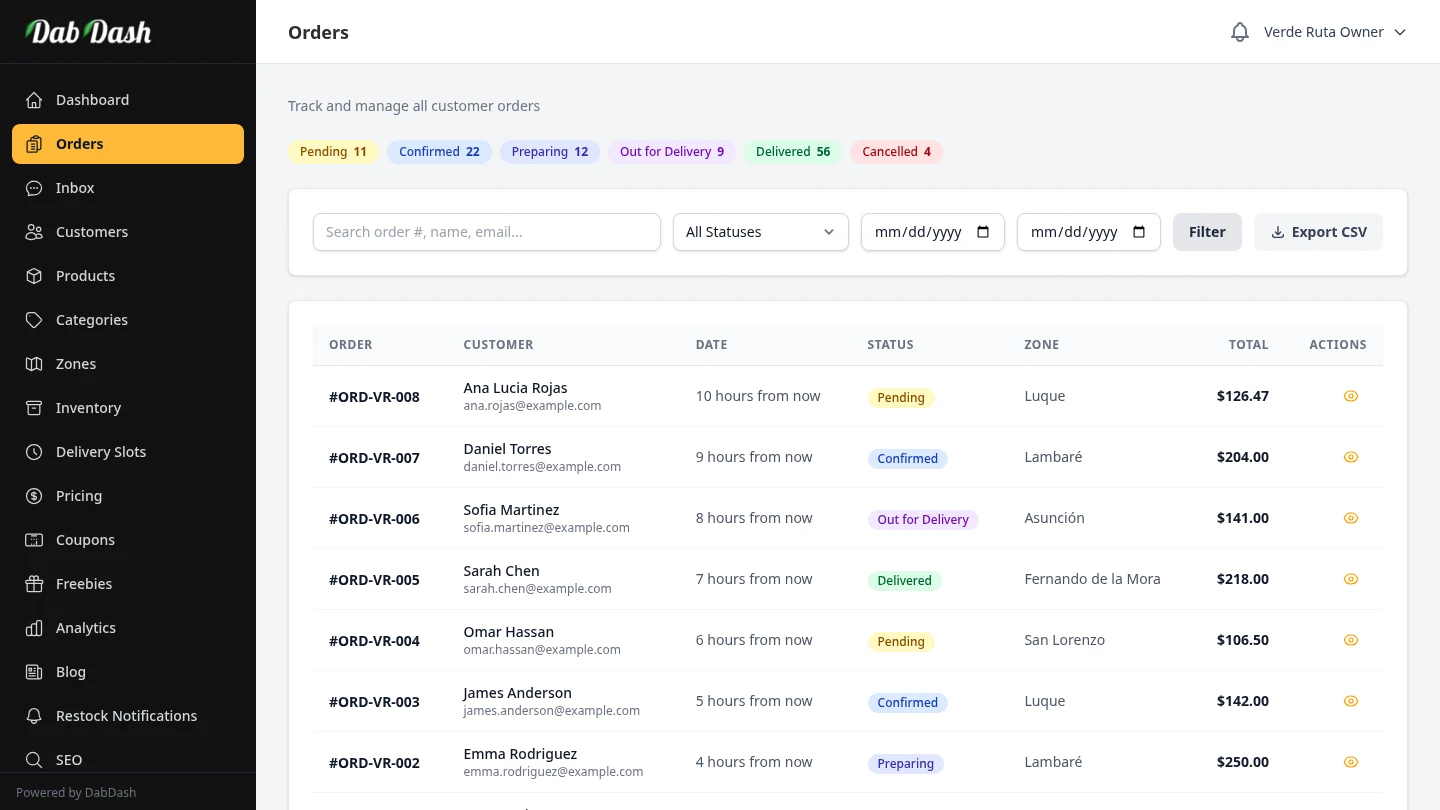This screenshot has height=810, width=1440.
Task: Expand the Verde Ruta Owner account menu
Action: 1335,32
